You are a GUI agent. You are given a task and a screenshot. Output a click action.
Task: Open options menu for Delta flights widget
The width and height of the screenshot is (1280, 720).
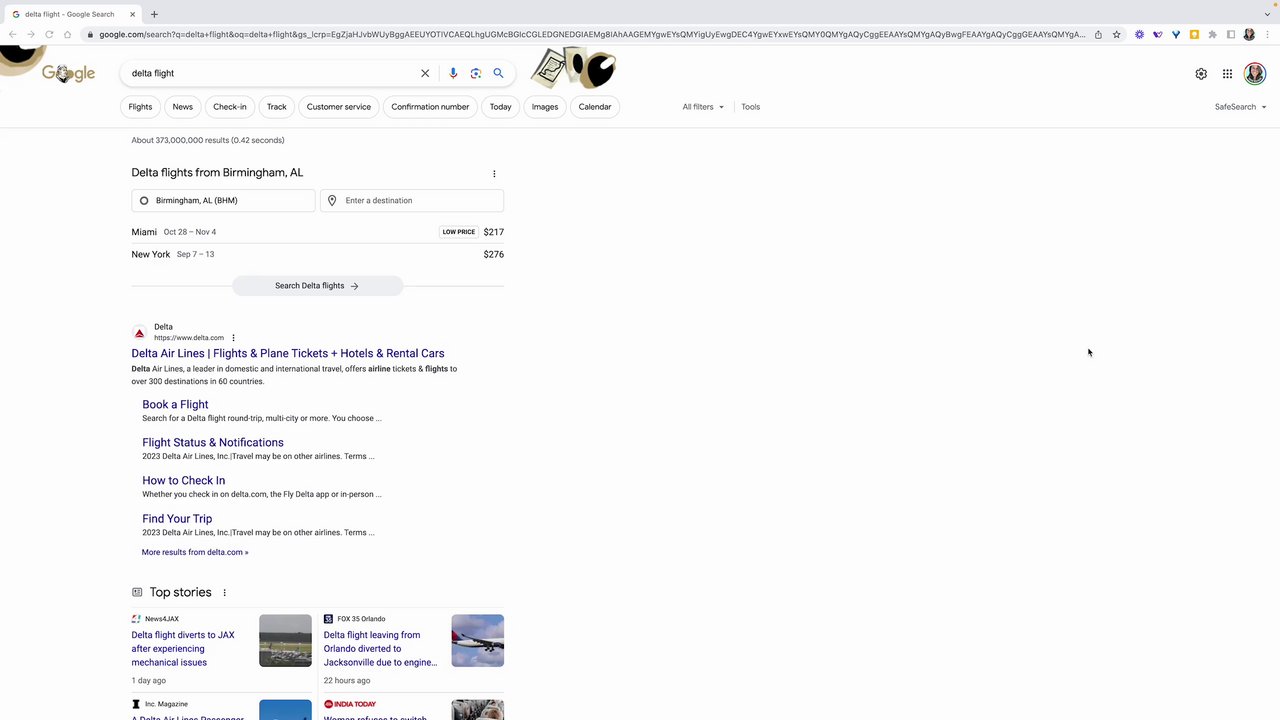pos(494,173)
